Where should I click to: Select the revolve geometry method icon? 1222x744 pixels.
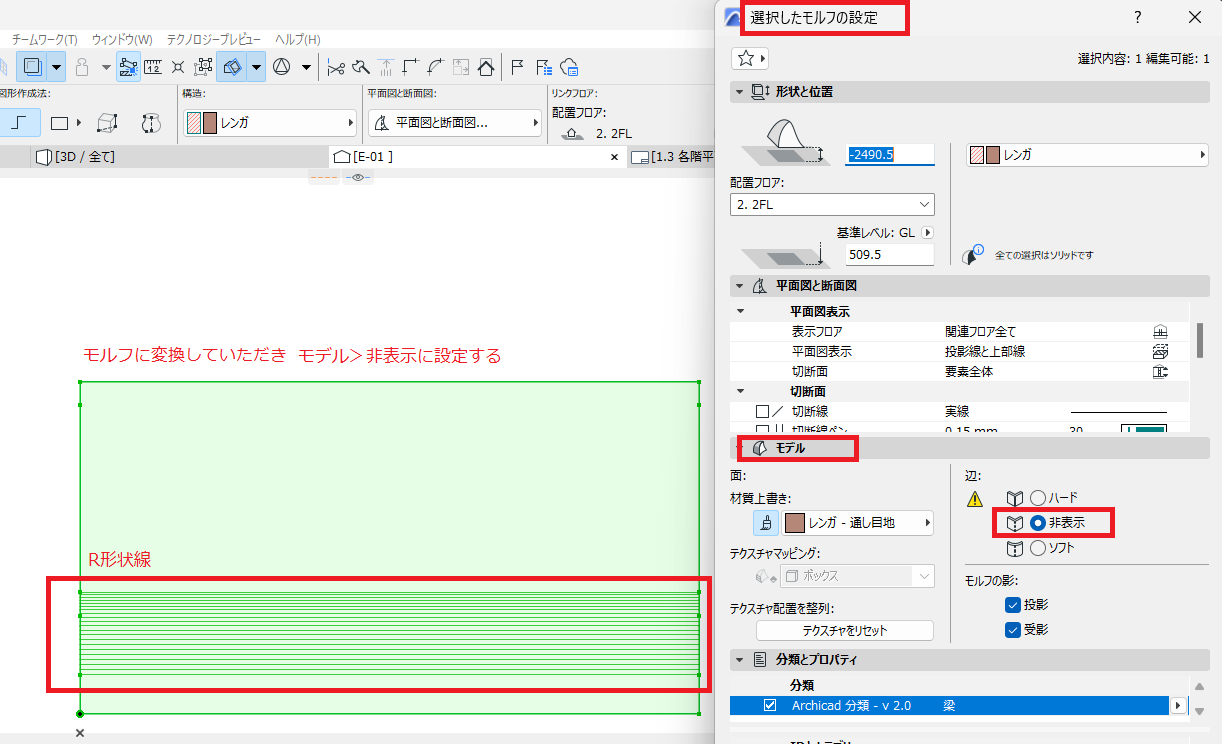(x=151, y=123)
